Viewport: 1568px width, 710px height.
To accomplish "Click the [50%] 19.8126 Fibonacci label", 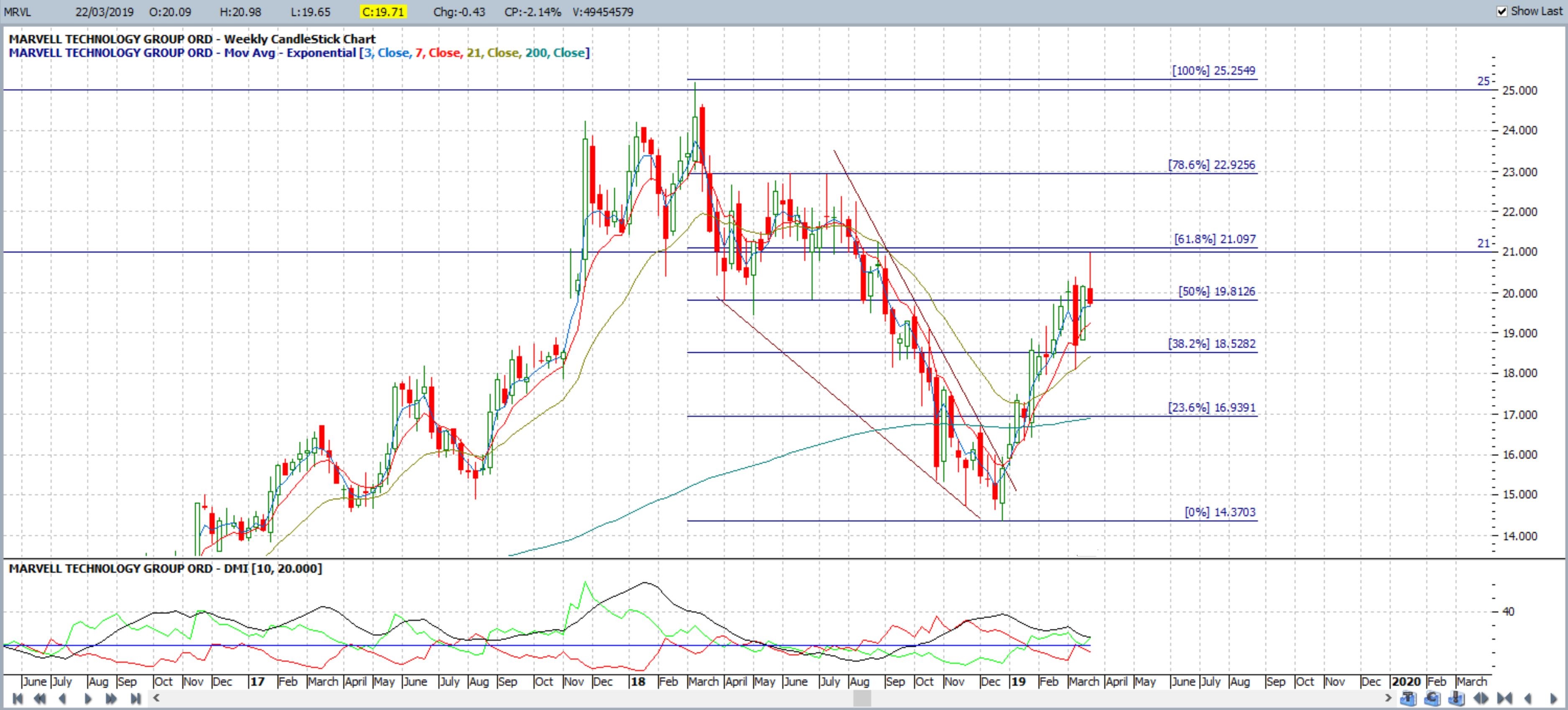I will pyautogui.click(x=1217, y=292).
